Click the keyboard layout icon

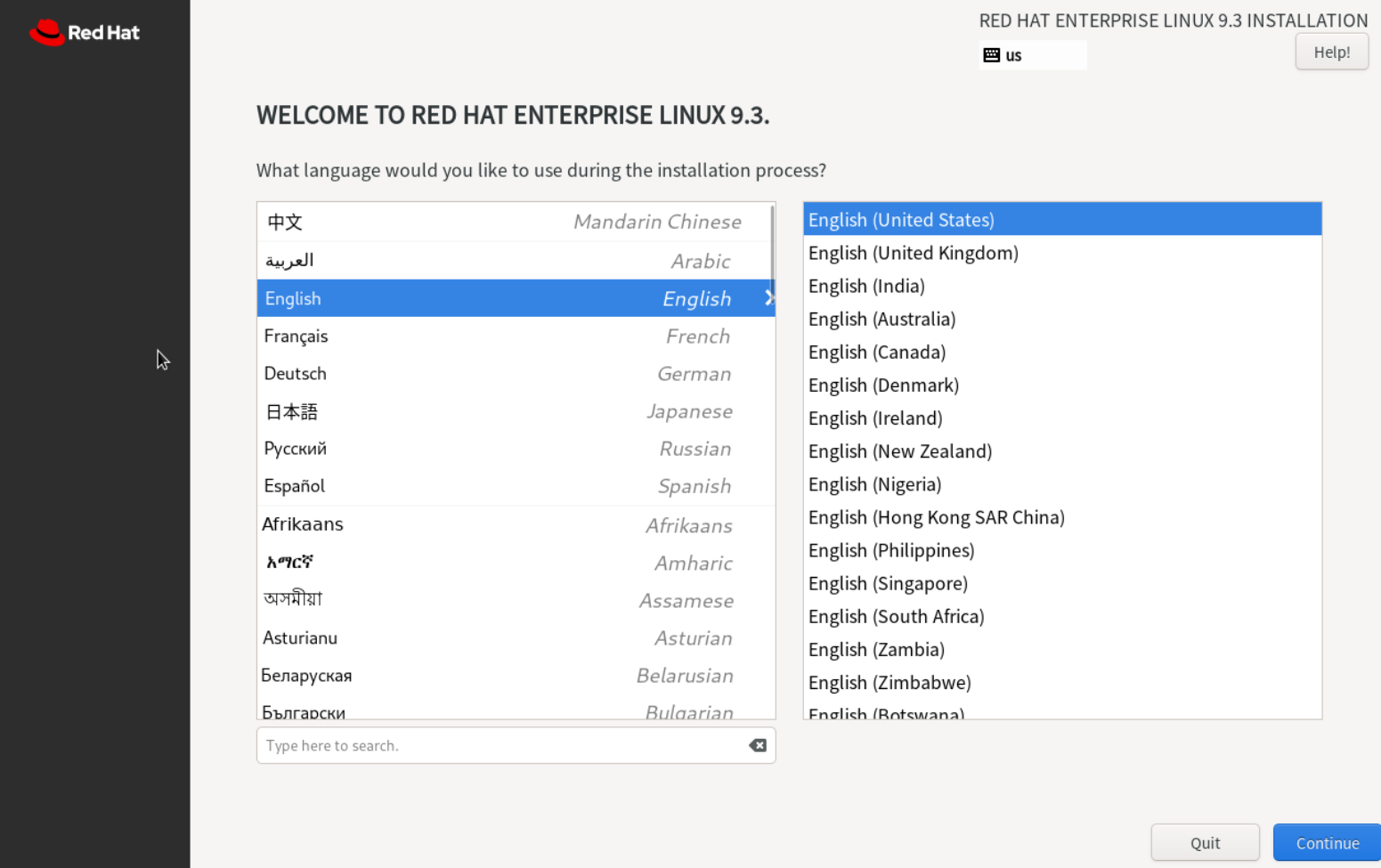click(991, 55)
